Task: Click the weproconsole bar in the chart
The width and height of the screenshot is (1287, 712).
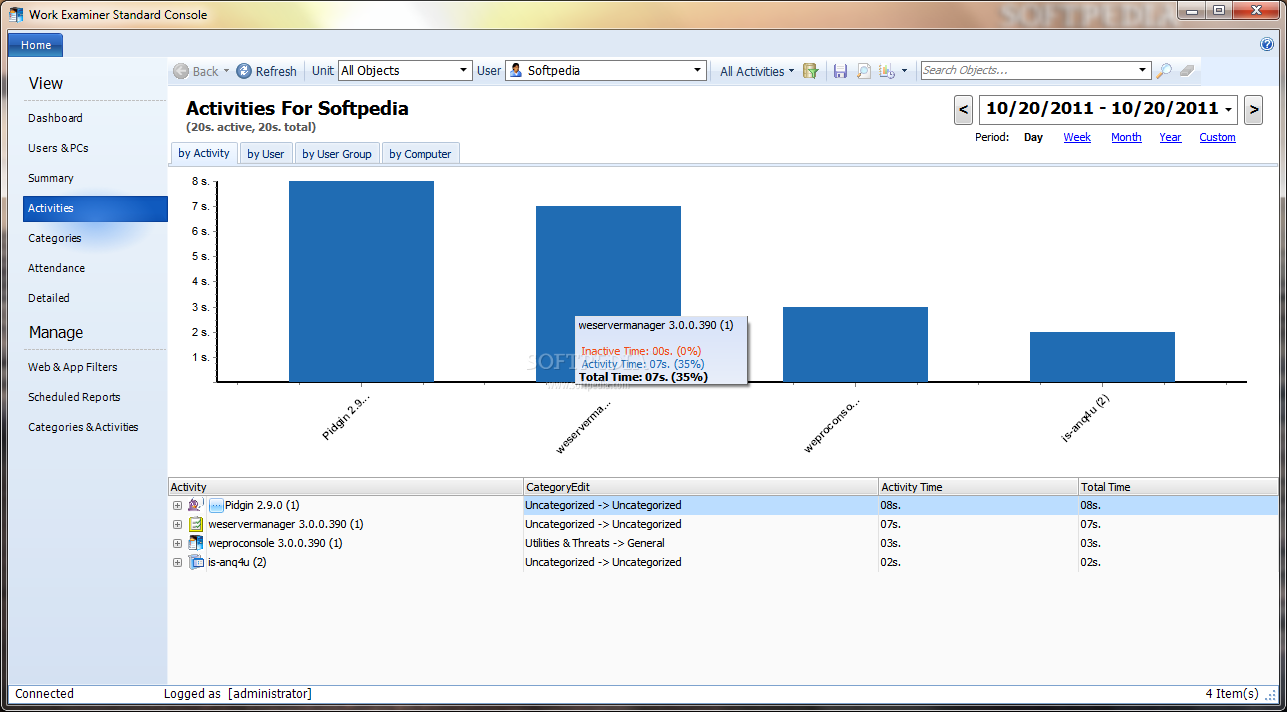Action: click(x=855, y=344)
